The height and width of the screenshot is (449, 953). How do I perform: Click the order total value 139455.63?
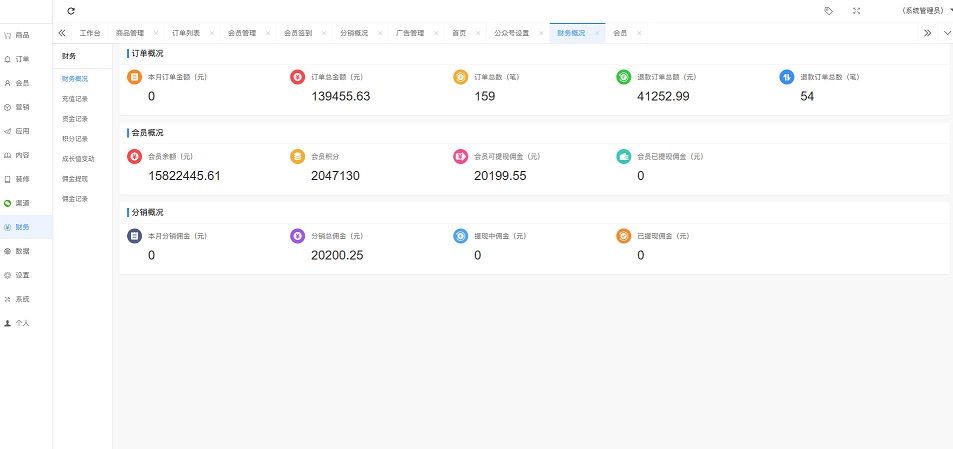(x=340, y=96)
